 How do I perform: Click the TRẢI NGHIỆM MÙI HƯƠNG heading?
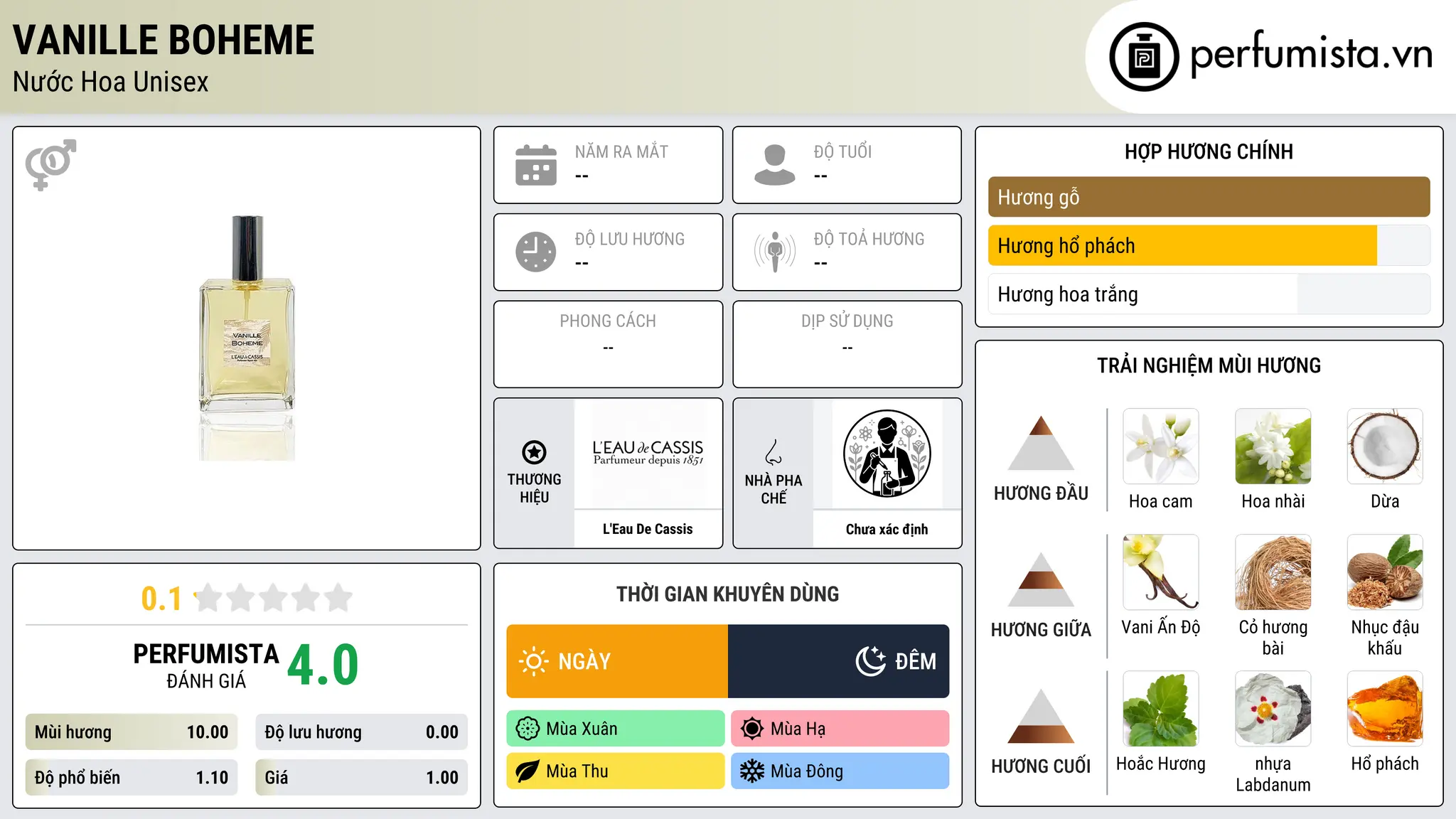(1209, 365)
